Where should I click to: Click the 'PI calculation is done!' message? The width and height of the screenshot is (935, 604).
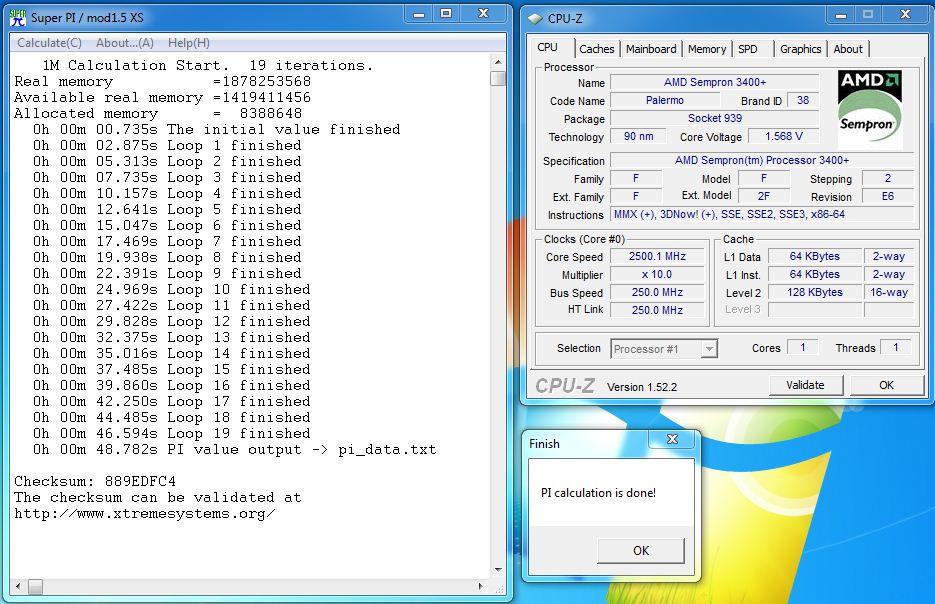click(x=598, y=493)
